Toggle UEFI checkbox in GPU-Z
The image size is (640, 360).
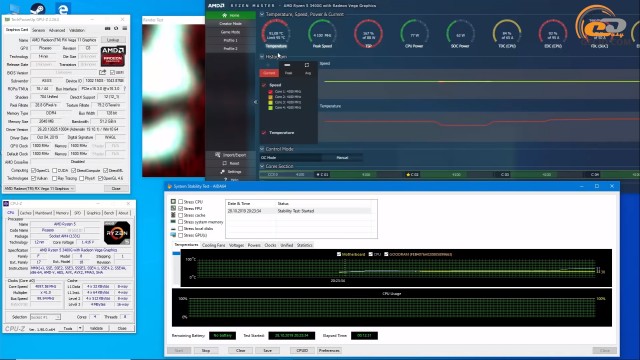coord(112,72)
